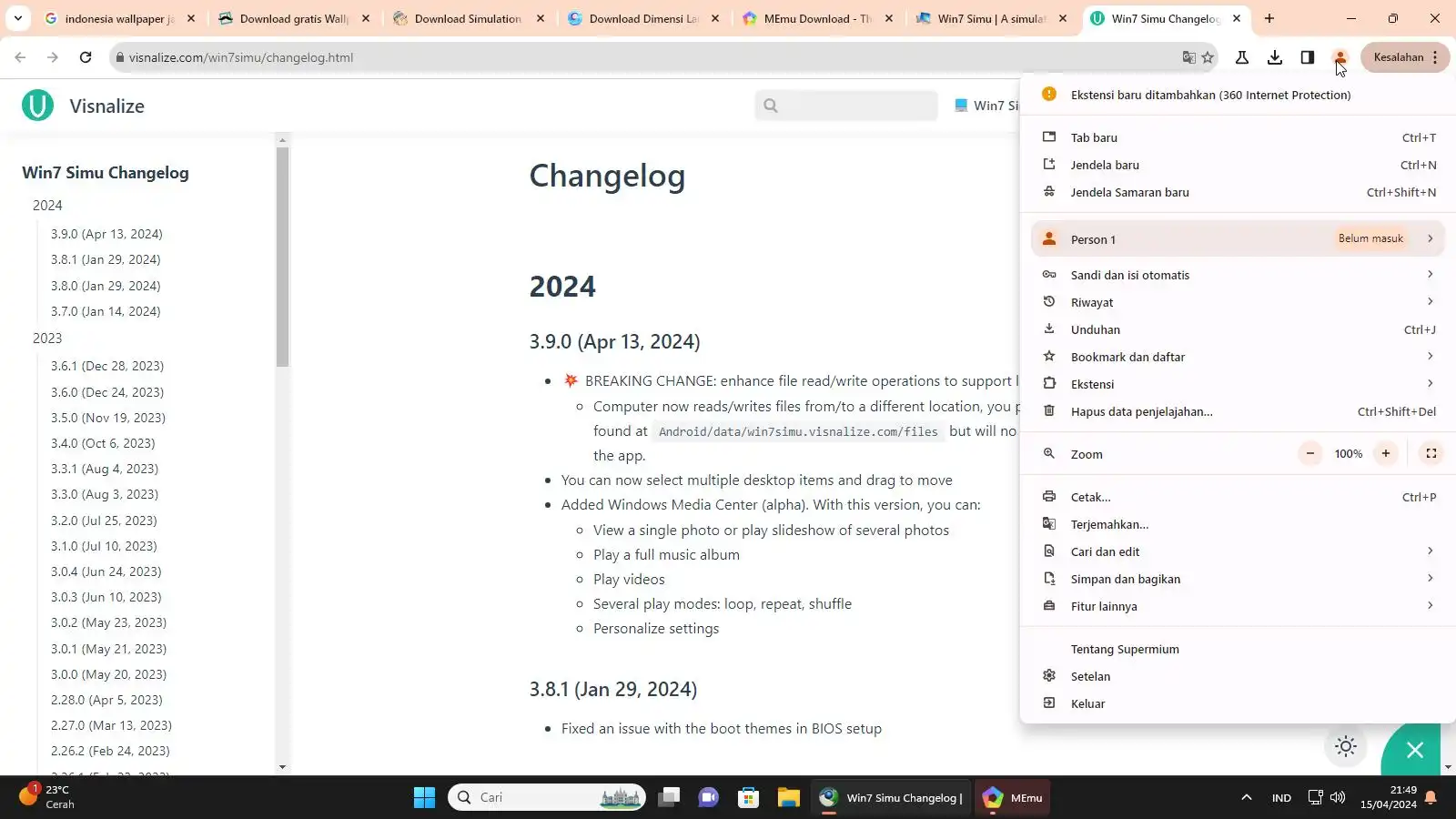The height and width of the screenshot is (819, 1456).
Task: Toggle the light/dark theme sun button
Action: tap(1346, 747)
